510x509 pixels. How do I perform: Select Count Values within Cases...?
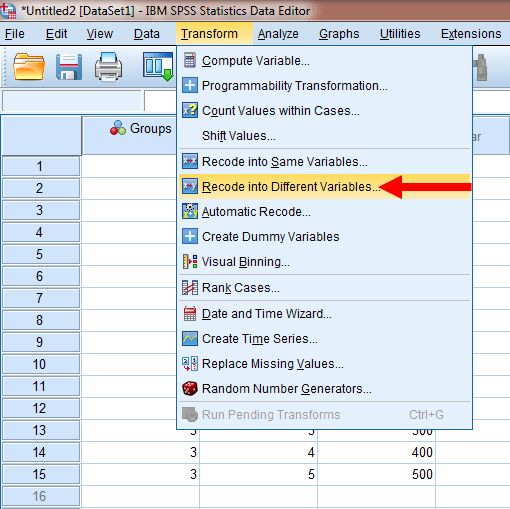click(x=324, y=110)
